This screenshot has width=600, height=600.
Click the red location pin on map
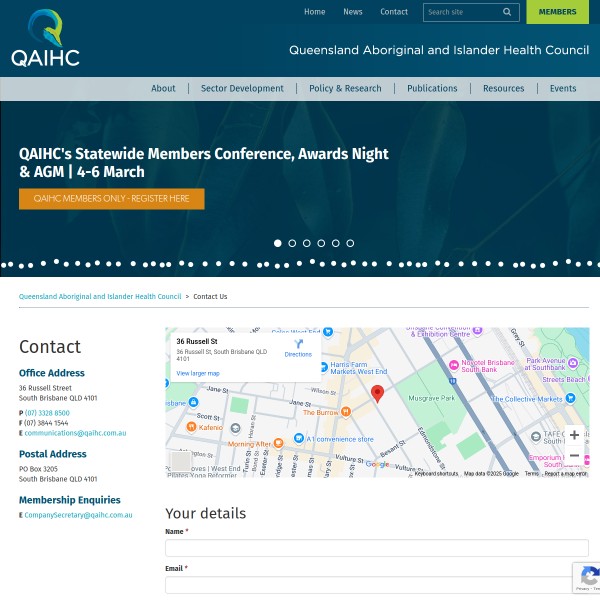[x=378, y=393]
